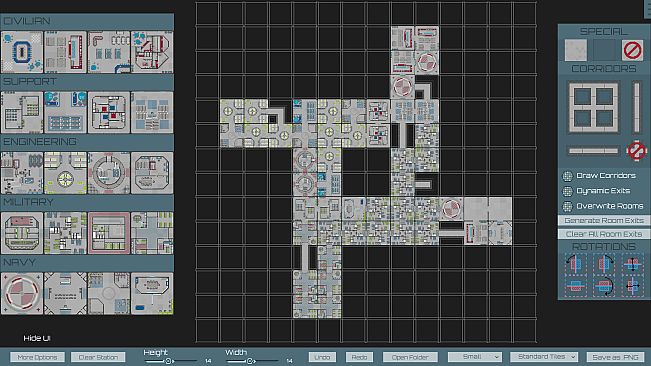This screenshot has width=651, height=366.
Task: Select the horizontal corridor piece
Action: tap(593, 151)
